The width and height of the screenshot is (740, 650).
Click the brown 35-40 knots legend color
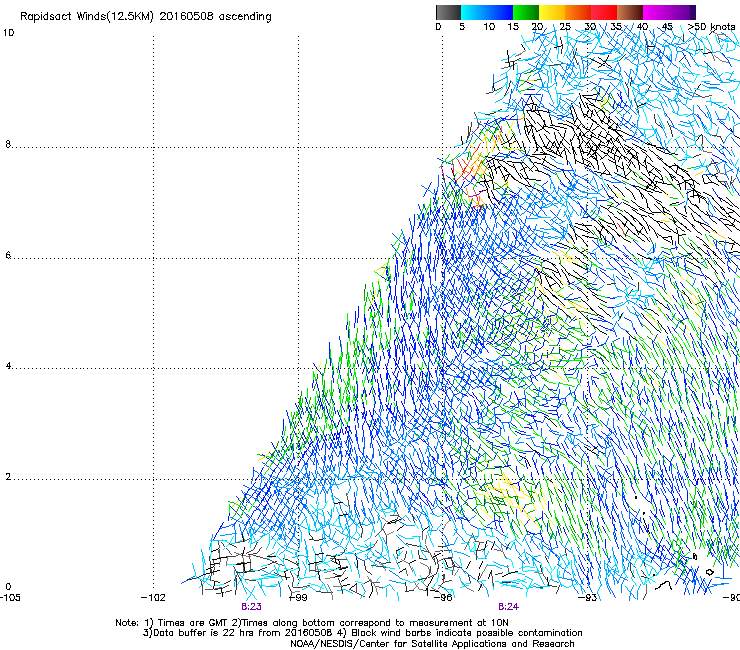pos(630,12)
